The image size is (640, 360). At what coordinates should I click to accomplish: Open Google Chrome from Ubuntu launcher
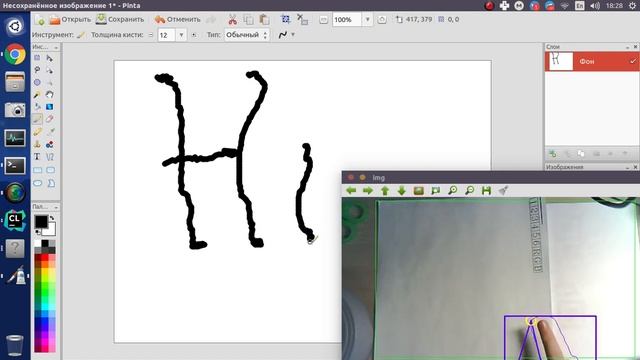click(15, 54)
